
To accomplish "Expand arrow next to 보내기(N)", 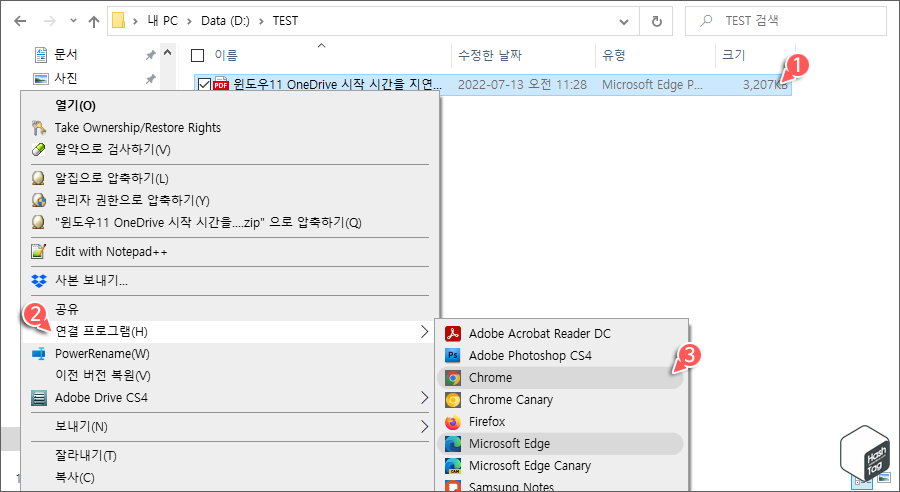I will [424, 427].
